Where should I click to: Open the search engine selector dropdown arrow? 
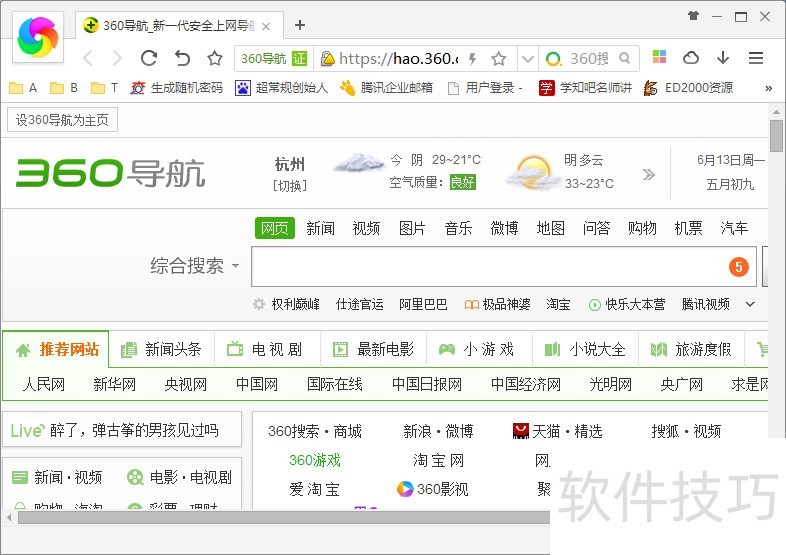point(530,59)
